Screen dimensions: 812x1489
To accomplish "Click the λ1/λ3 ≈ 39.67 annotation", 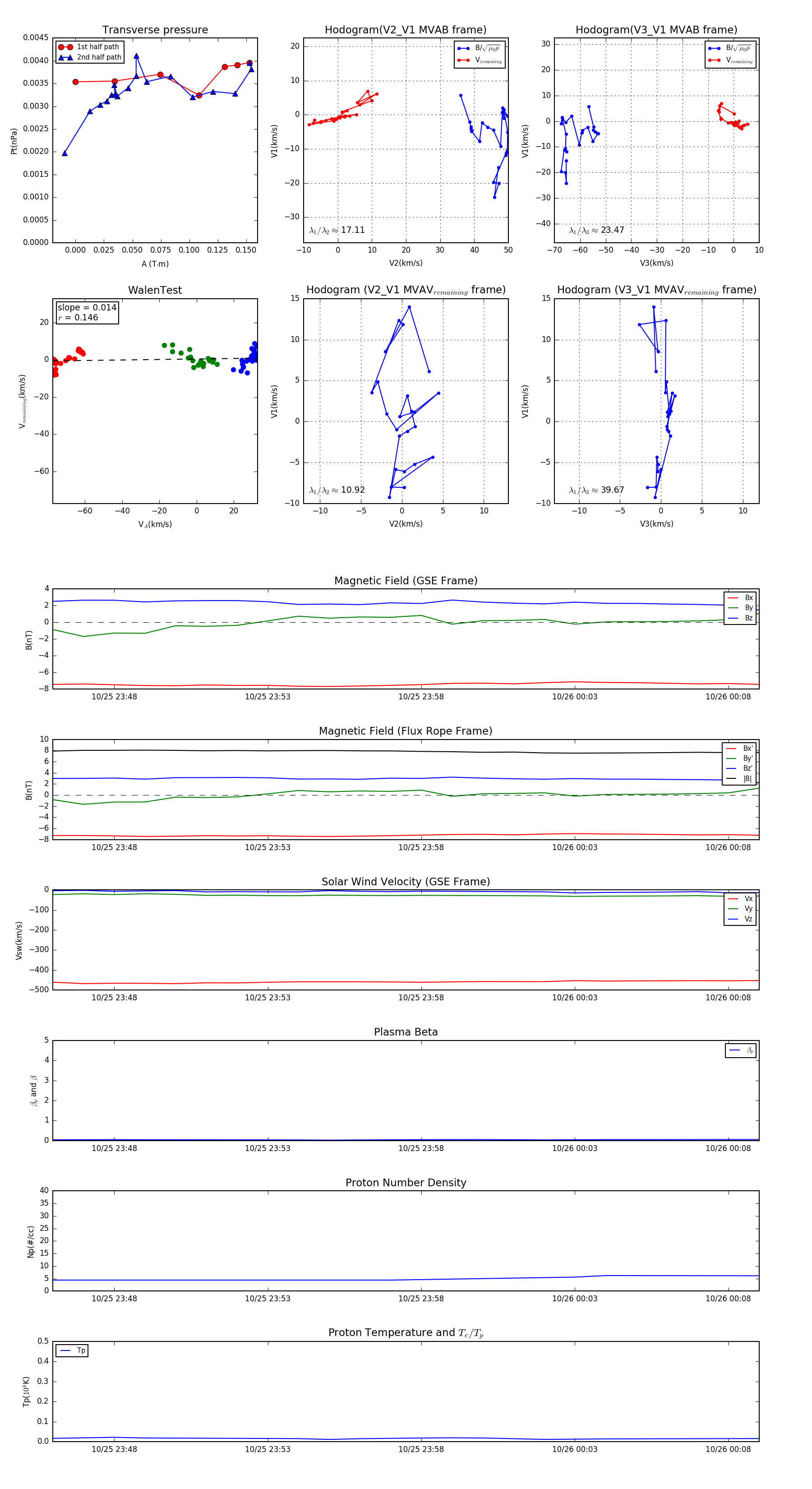I will pyautogui.click(x=596, y=490).
